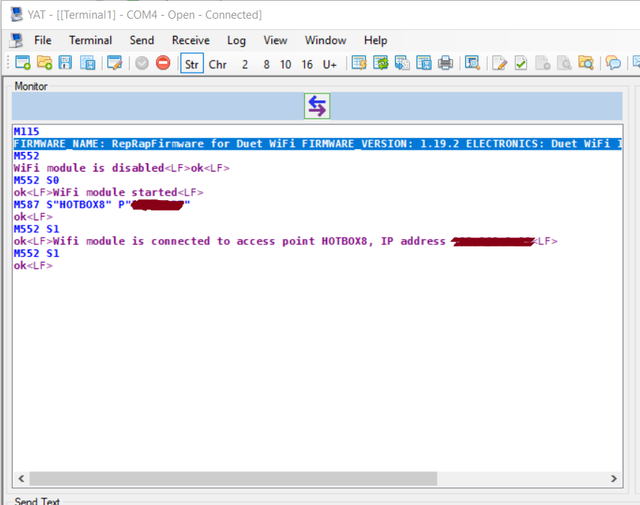Click 'WiFi module is disabled' line
640x505 pixels.
coord(122,168)
